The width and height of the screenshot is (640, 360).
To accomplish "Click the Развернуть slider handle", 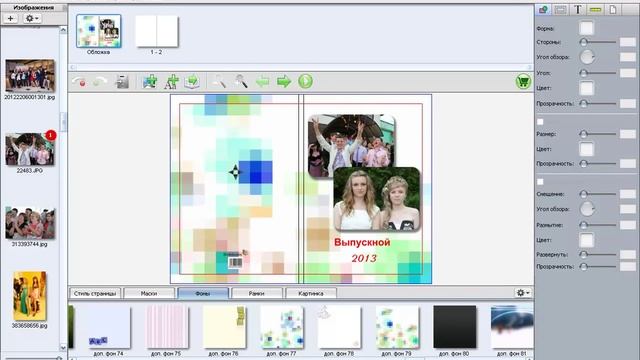I will point(584,254).
